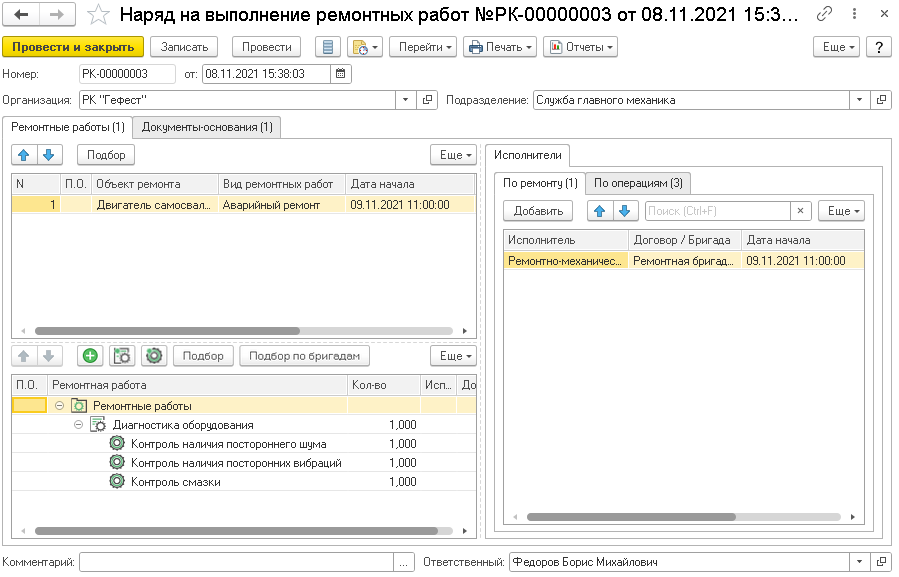This screenshot has width=899, height=577.
Task: Add new repair work with green plus icon
Action: [90, 356]
